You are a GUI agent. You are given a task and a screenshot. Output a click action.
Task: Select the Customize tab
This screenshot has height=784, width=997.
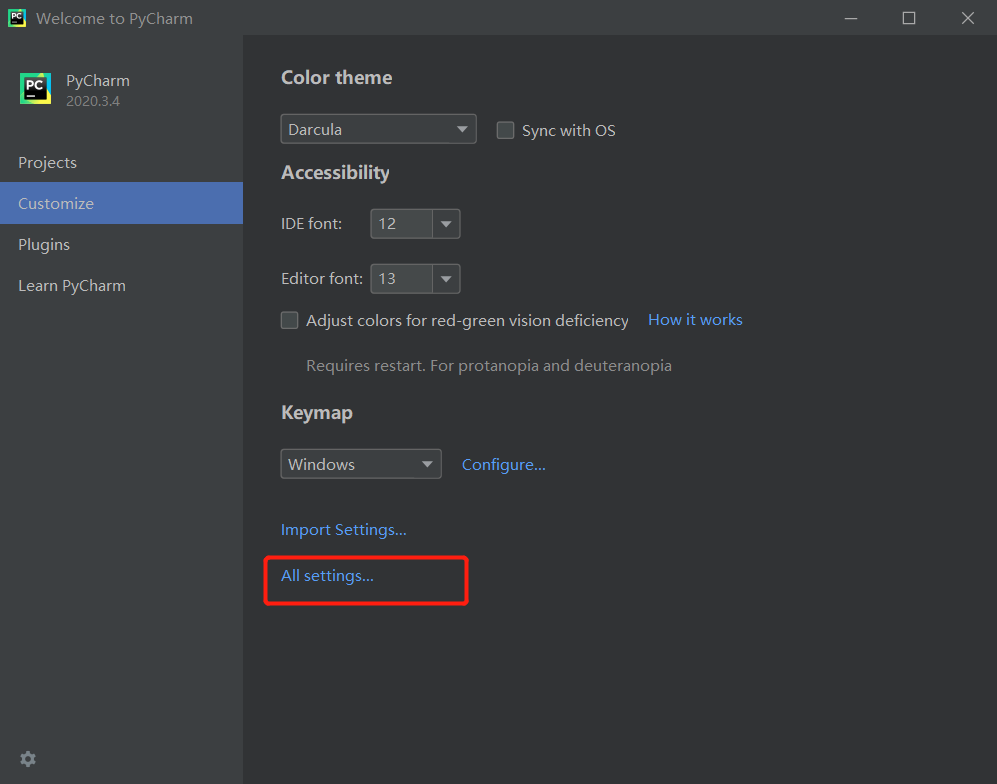pyautogui.click(x=56, y=203)
